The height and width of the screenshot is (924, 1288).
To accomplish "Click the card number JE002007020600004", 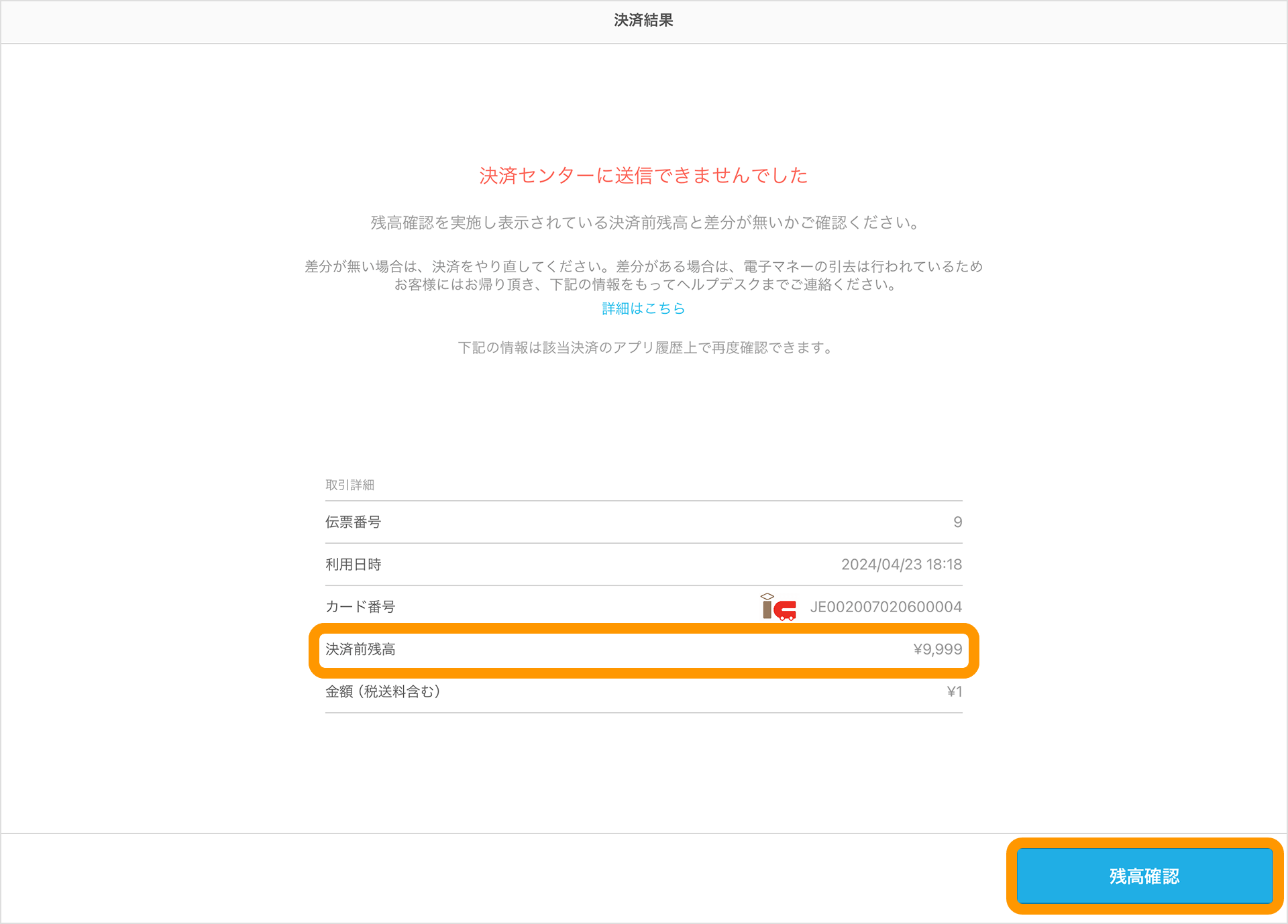I will coord(885,607).
